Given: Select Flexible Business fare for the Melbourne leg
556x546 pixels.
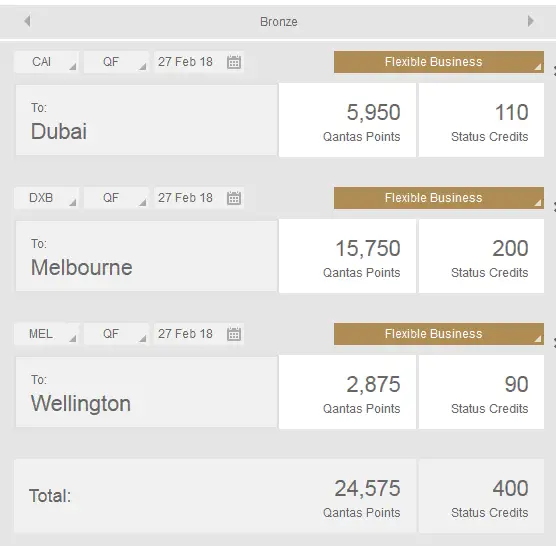Looking at the screenshot, I should 439,198.
